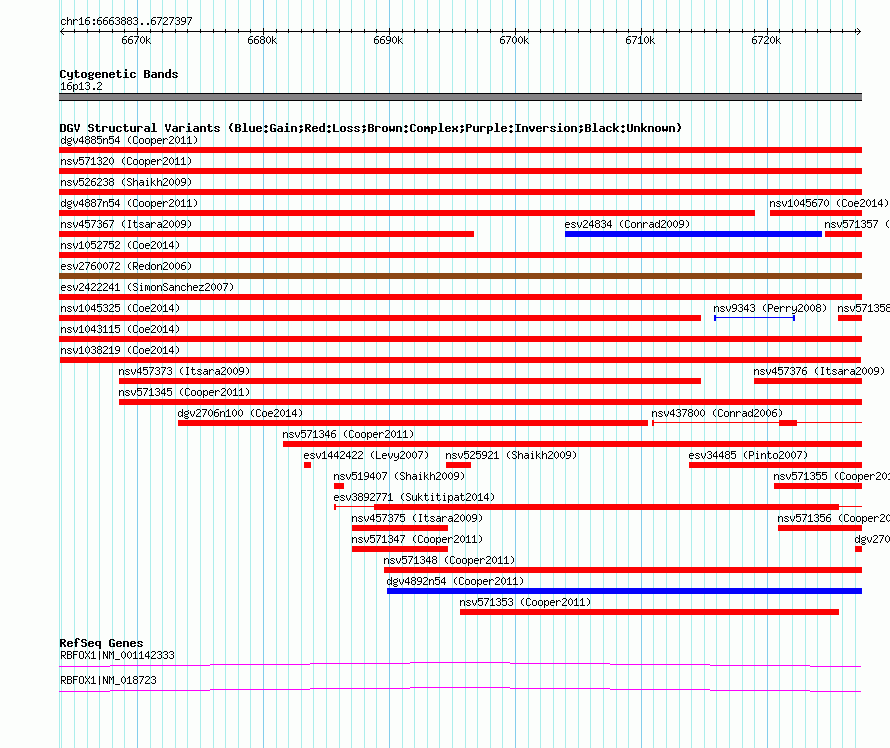
Task: Open esv2422241 (SimonSanchez2007) variant
Action: click(x=147, y=287)
